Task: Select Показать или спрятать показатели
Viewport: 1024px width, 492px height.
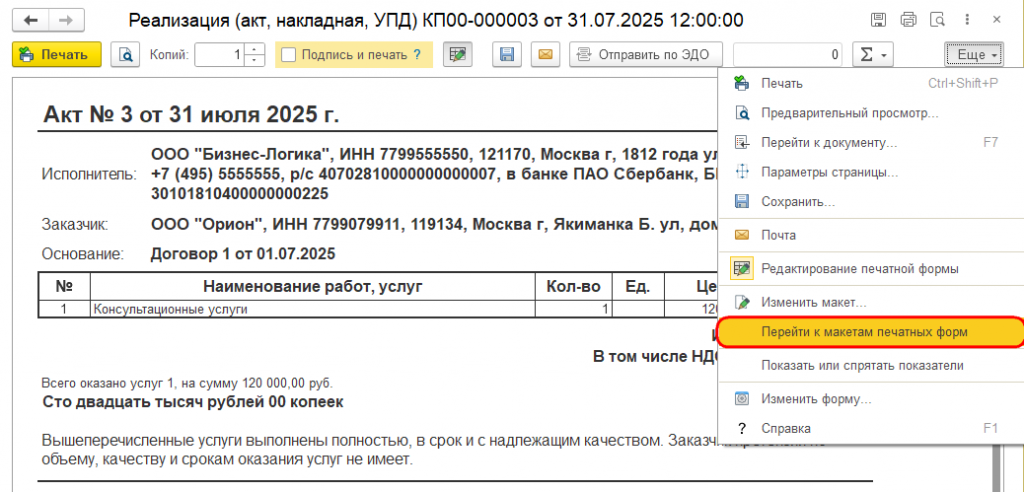Action: (x=870, y=365)
